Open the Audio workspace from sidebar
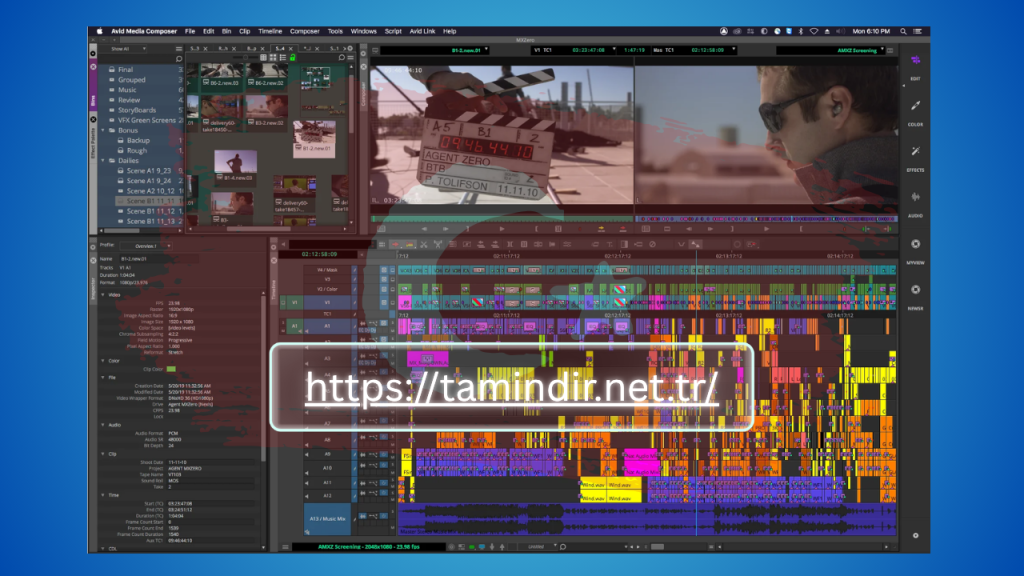This screenshot has width=1024, height=576. [916, 197]
